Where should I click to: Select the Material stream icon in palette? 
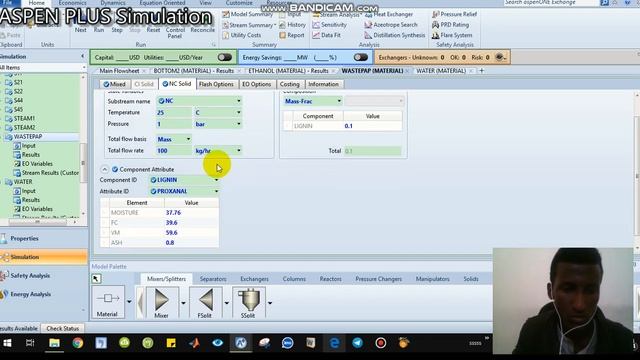pos(108,302)
